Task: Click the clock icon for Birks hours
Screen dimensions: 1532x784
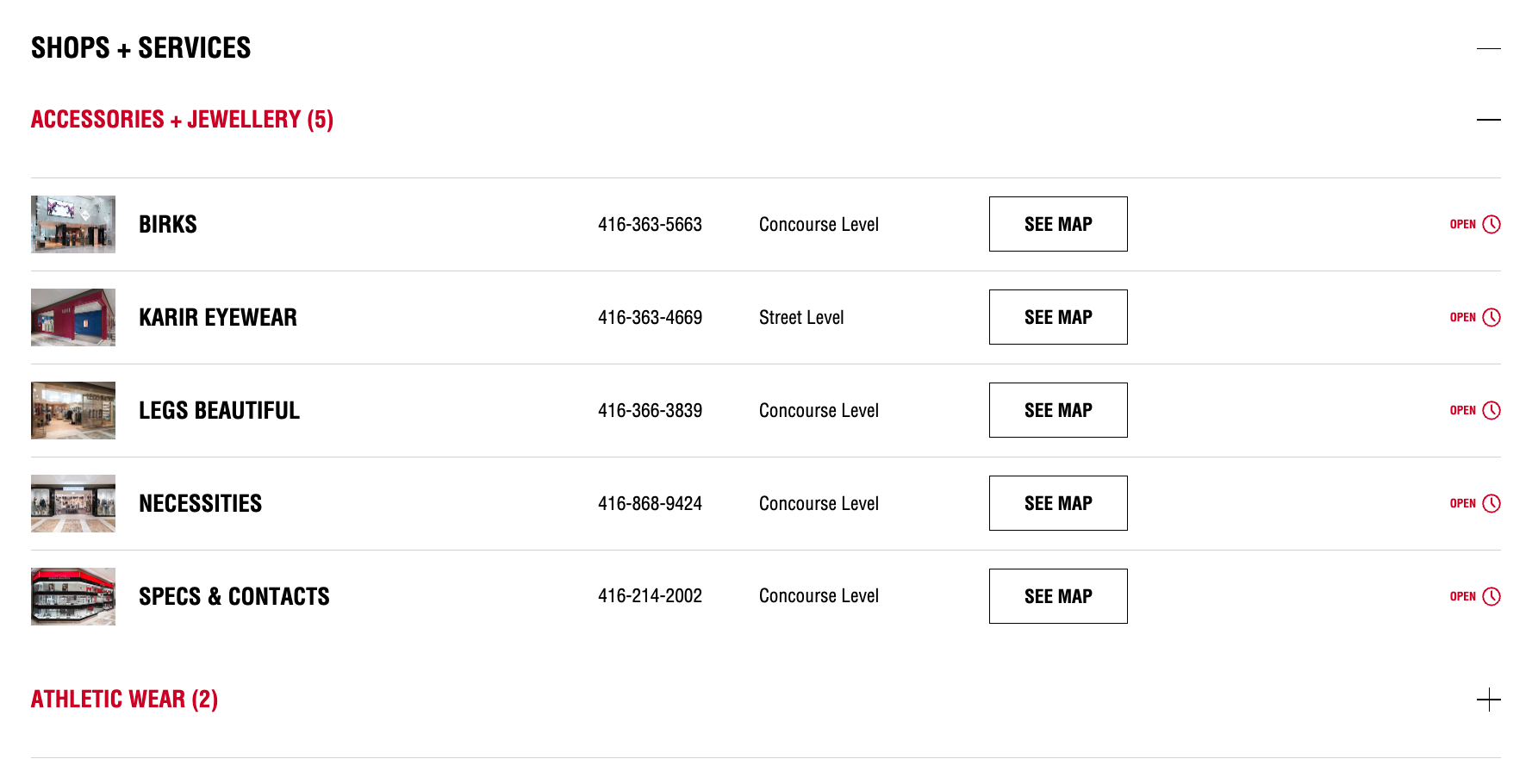Action: pyautogui.click(x=1492, y=224)
